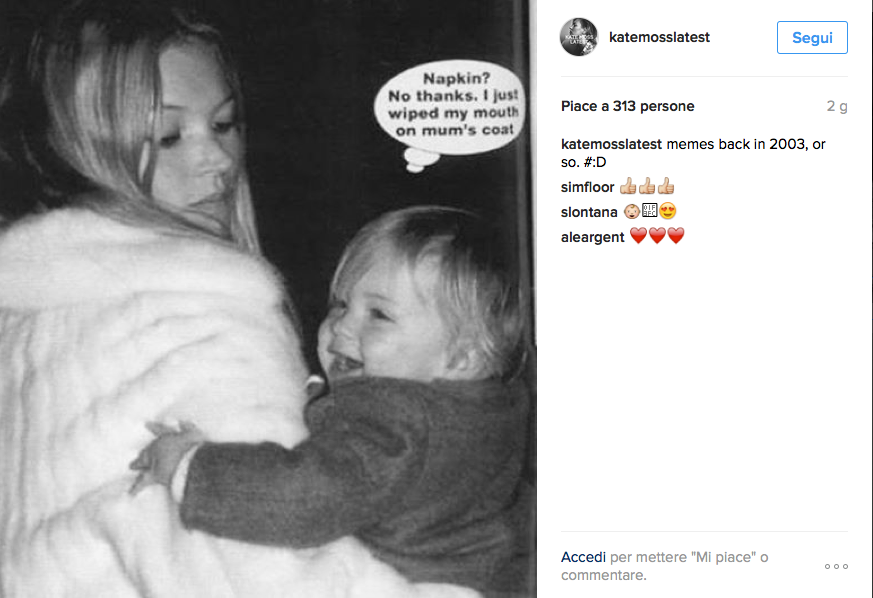Open the katemosslatest username in header
873x598 pixels.
tap(659, 37)
